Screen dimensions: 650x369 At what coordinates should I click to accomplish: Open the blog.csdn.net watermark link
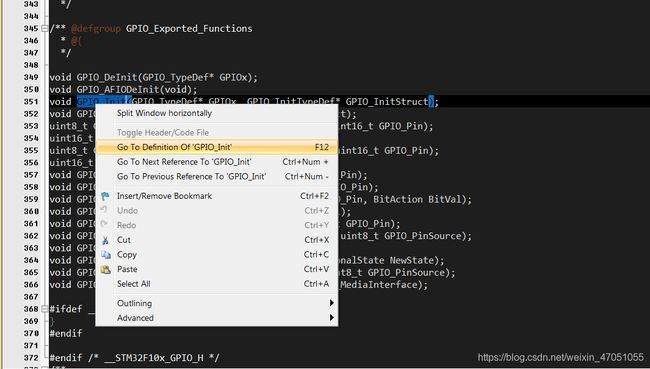560,357
